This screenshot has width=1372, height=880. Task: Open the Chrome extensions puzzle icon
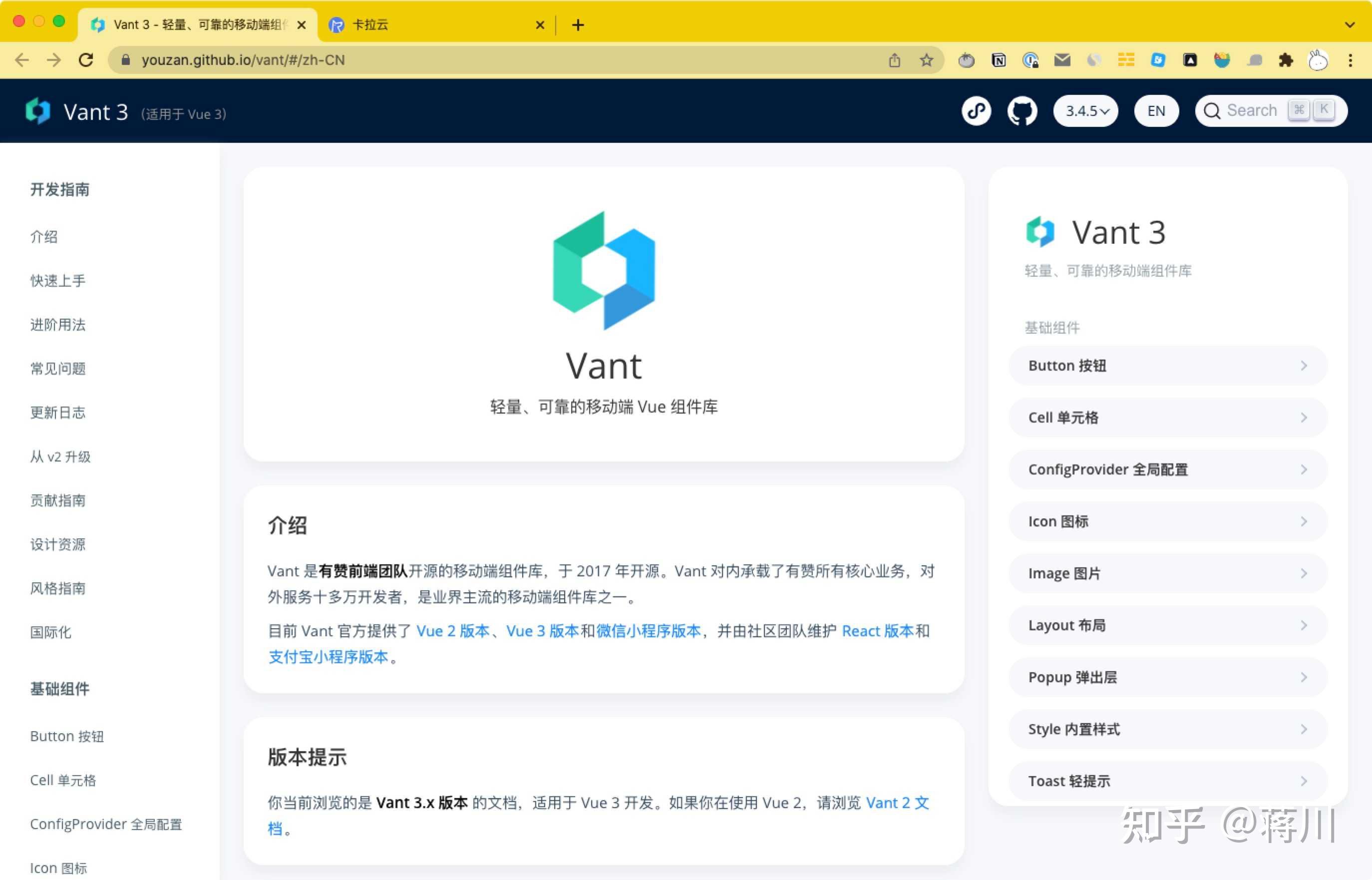[x=1286, y=60]
